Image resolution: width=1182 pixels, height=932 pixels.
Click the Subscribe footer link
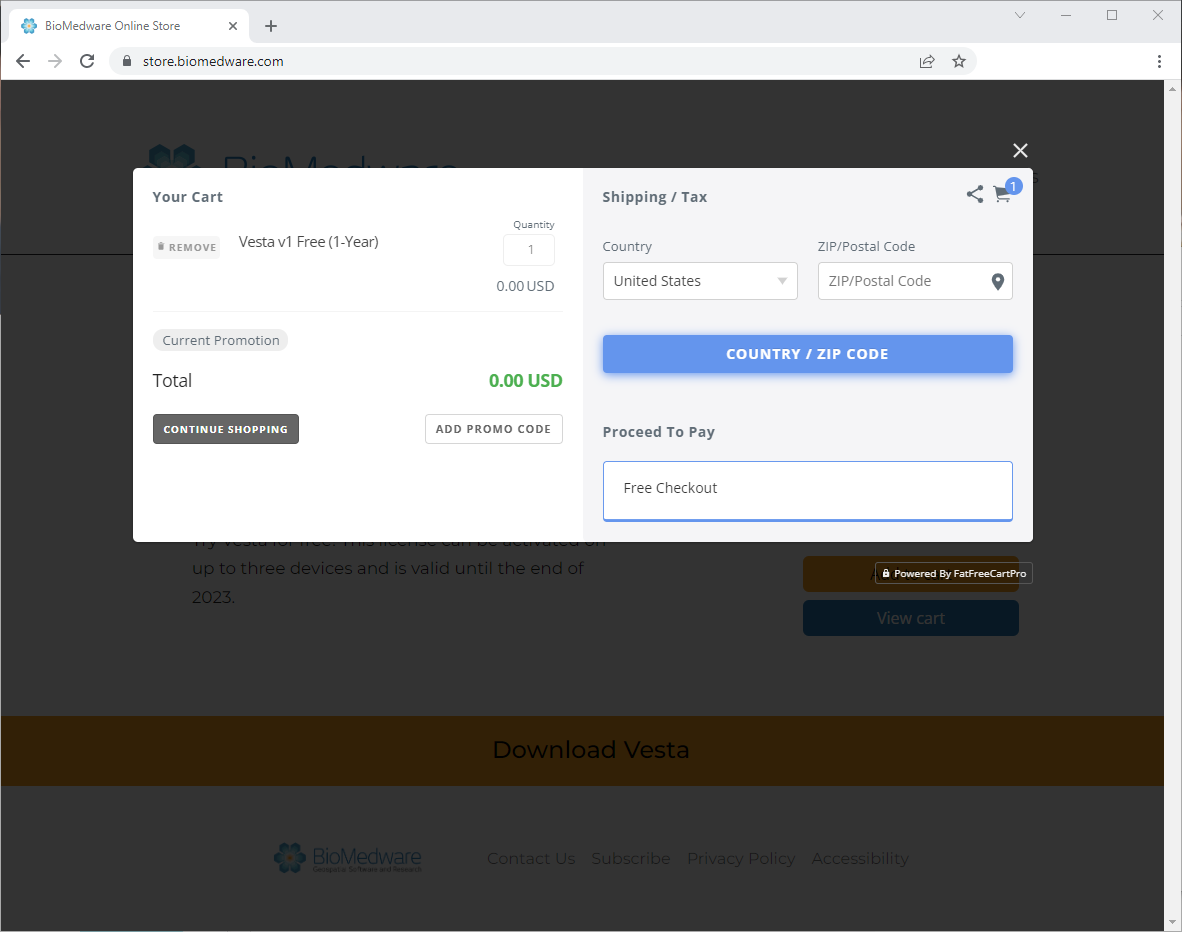point(631,859)
